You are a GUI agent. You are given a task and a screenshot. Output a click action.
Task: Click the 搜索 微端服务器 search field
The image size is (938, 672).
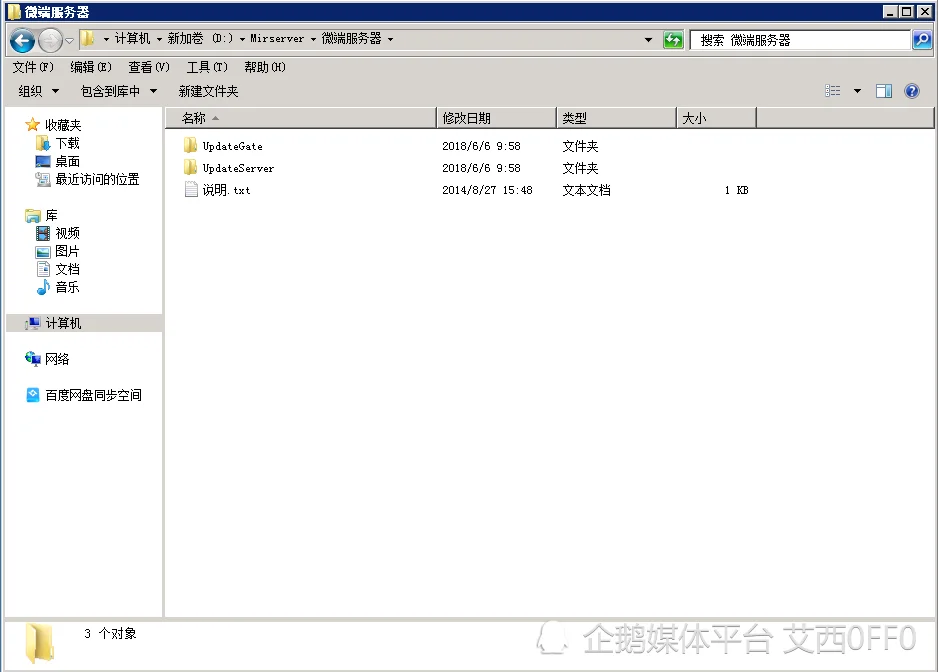[800, 40]
